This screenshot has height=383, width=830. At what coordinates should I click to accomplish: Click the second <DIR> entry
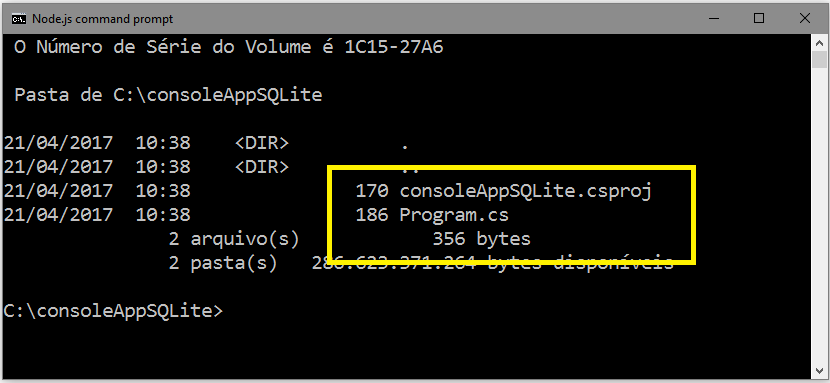262,167
